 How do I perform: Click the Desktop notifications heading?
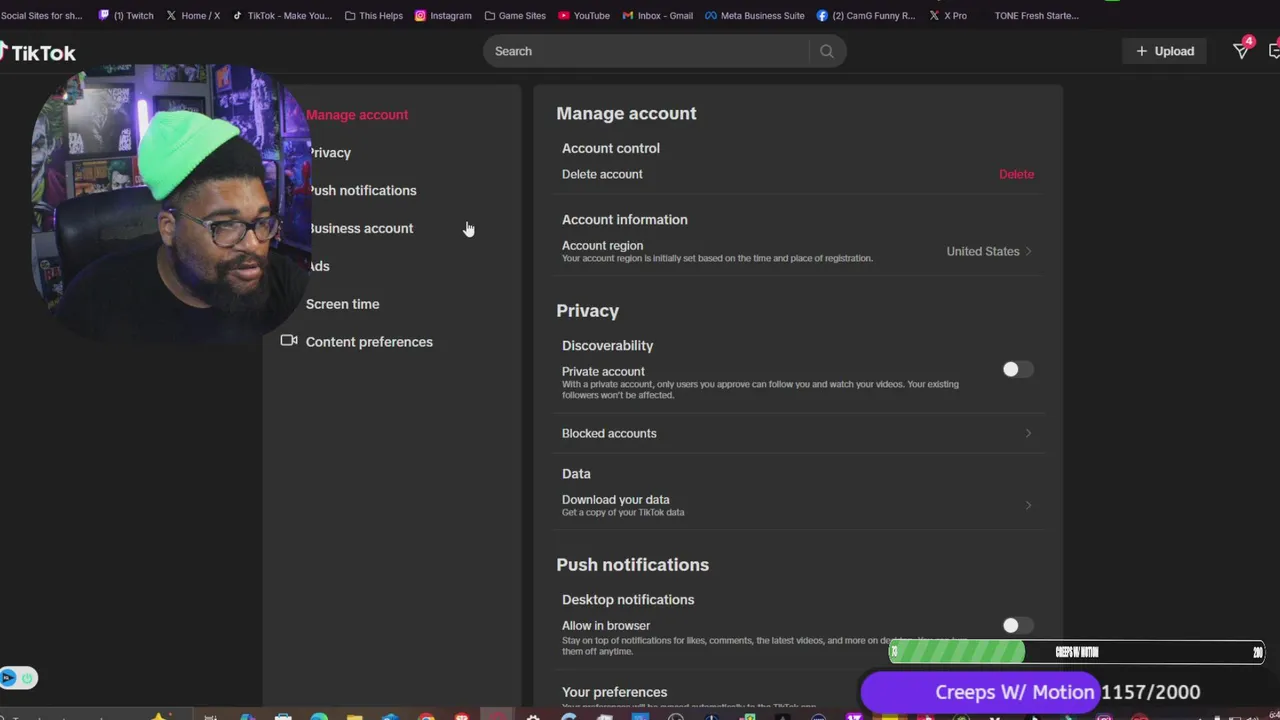pos(627,600)
